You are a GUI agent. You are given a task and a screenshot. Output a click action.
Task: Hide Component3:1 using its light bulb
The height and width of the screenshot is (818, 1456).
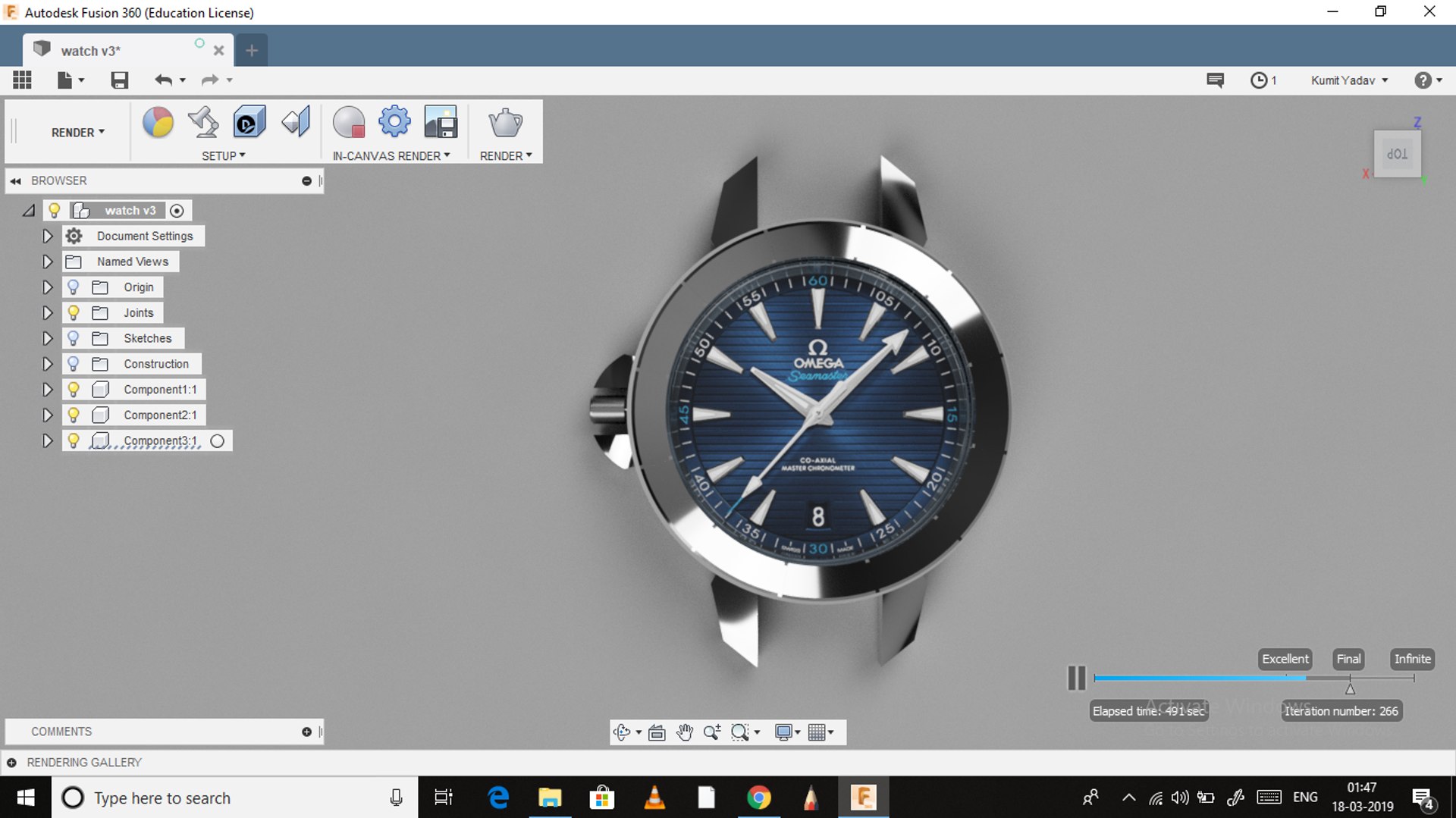point(74,440)
